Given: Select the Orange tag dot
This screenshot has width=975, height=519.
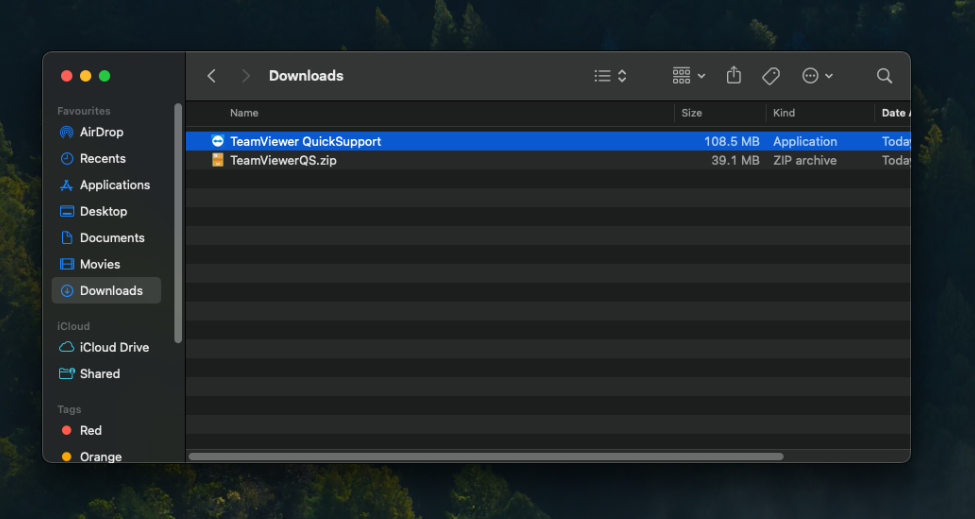Looking at the screenshot, I should 67,457.
